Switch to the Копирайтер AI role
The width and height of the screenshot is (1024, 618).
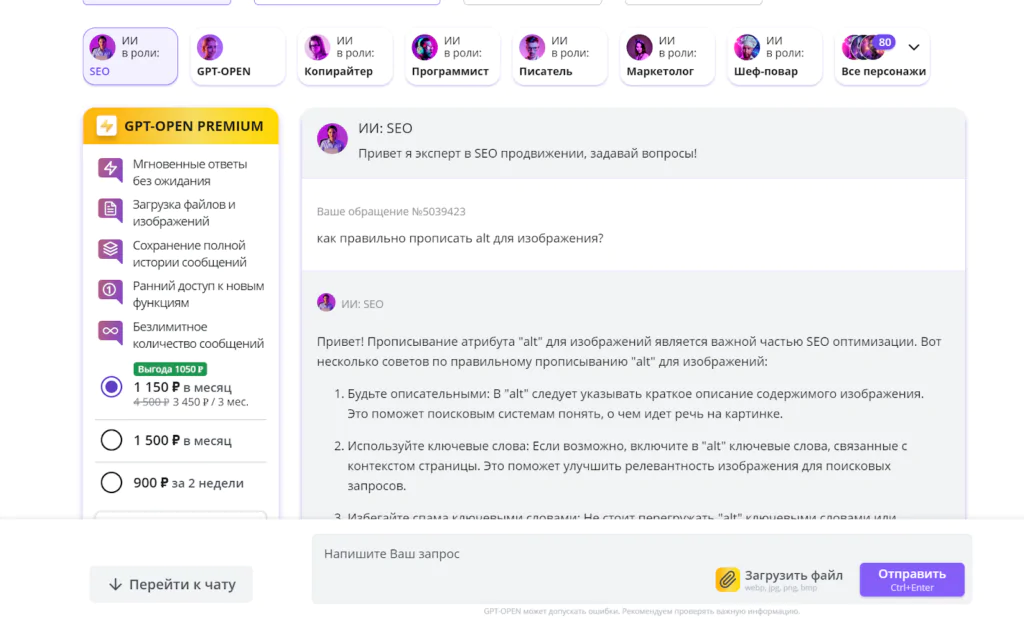click(x=345, y=57)
